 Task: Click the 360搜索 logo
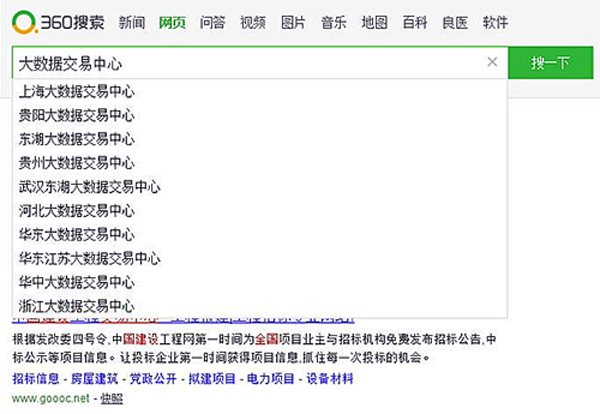[x=58, y=23]
